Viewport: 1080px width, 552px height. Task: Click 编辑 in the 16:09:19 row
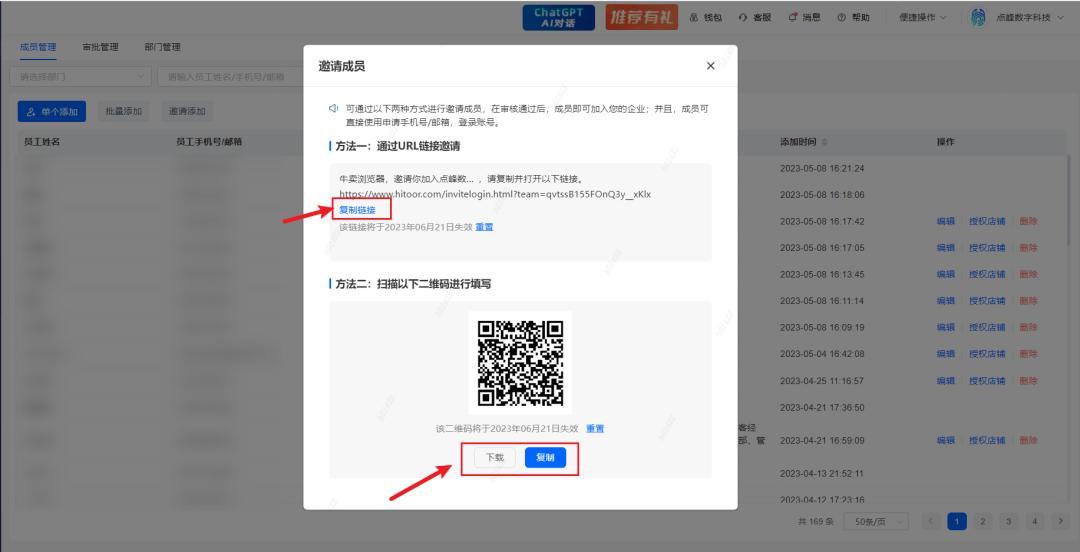click(x=946, y=327)
